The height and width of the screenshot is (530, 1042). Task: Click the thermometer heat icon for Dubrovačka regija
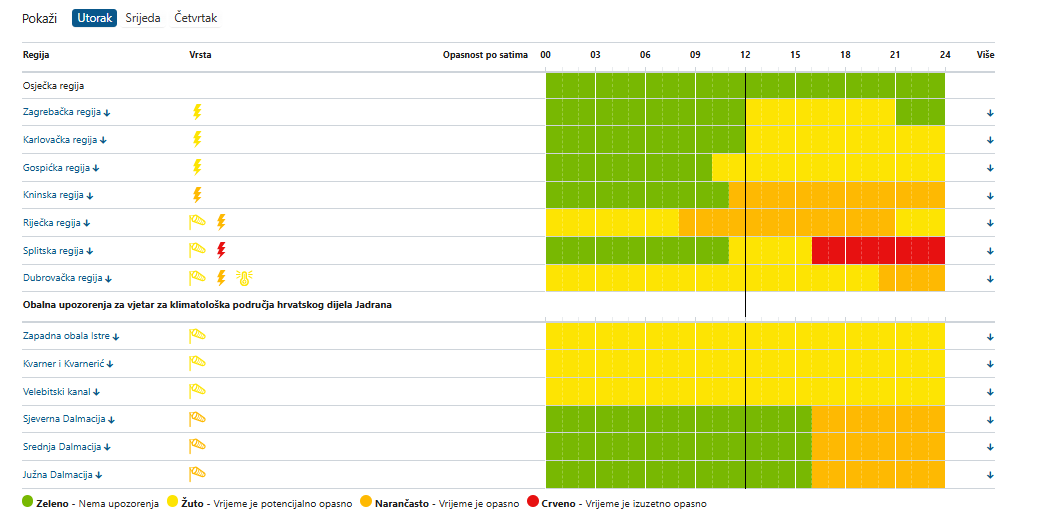(x=245, y=278)
